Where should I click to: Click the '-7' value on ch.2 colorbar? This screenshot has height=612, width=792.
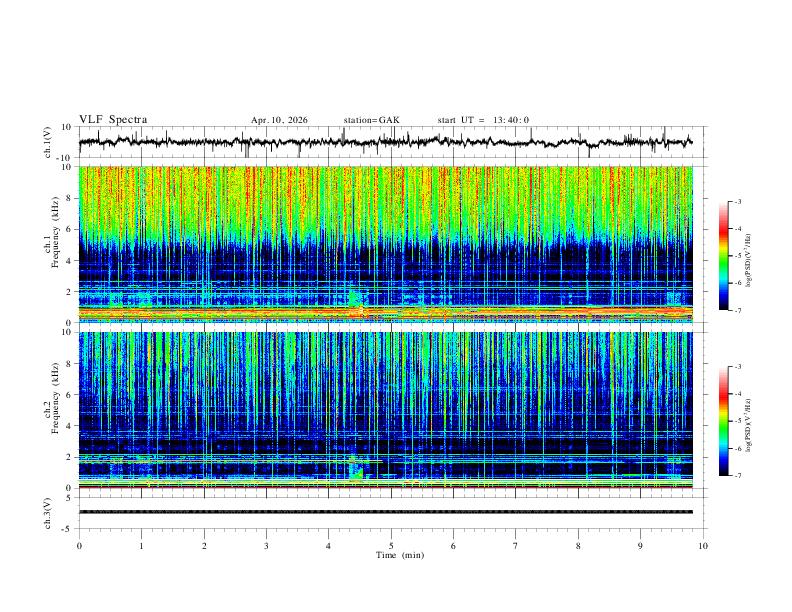[x=738, y=475]
